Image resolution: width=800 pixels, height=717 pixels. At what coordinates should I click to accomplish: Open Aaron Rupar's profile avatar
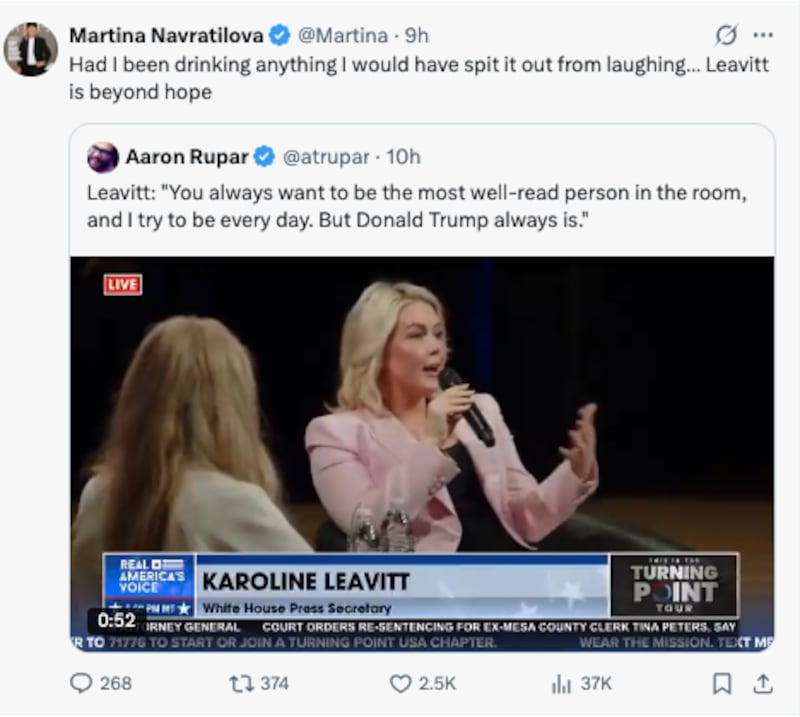click(104, 155)
